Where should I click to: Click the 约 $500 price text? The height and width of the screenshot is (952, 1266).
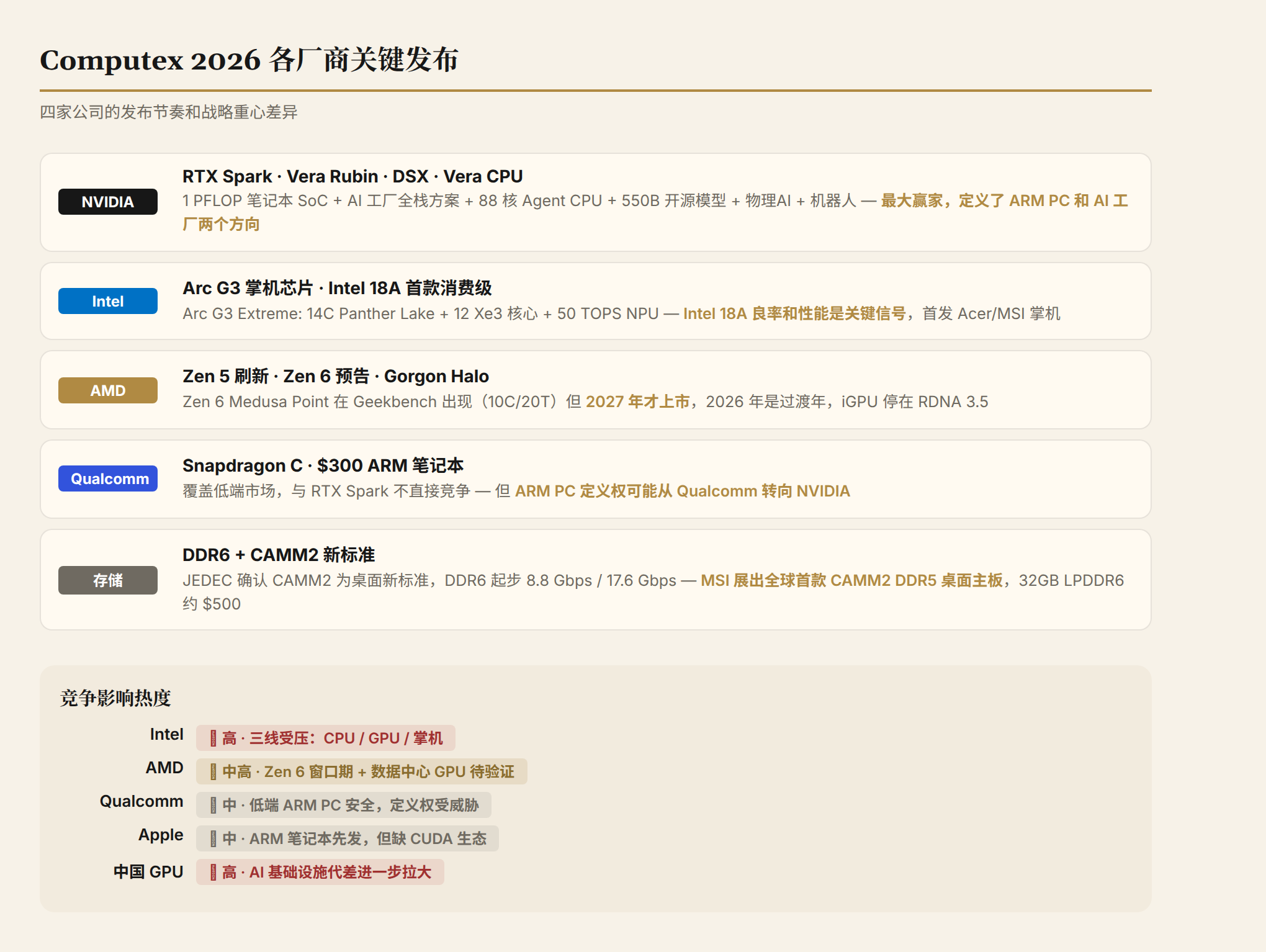coord(212,604)
